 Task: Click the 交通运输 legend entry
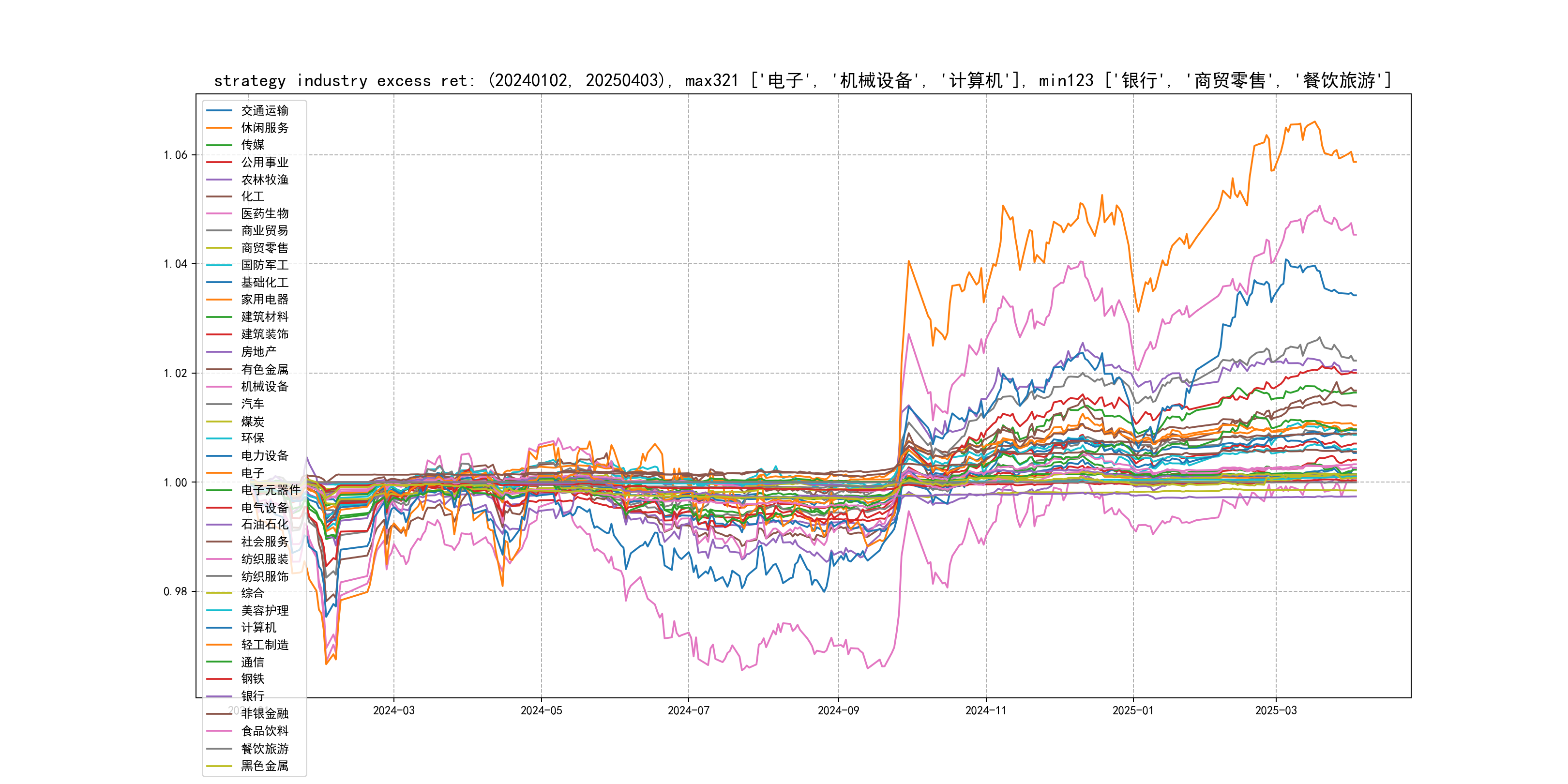tap(264, 111)
